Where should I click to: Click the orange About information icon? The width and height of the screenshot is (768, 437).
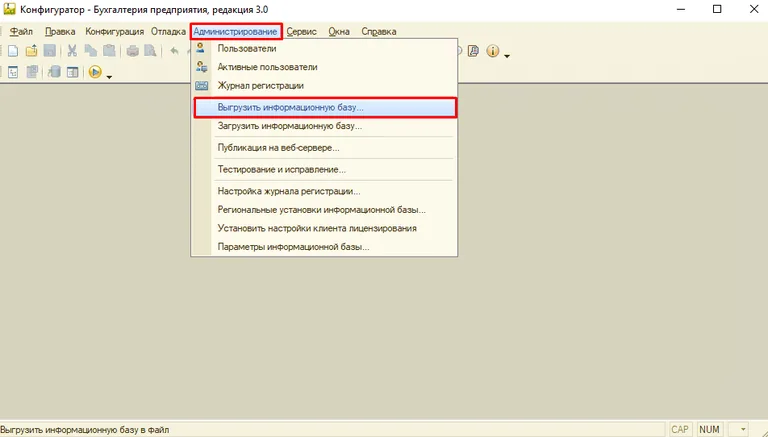pyautogui.click(x=492, y=51)
